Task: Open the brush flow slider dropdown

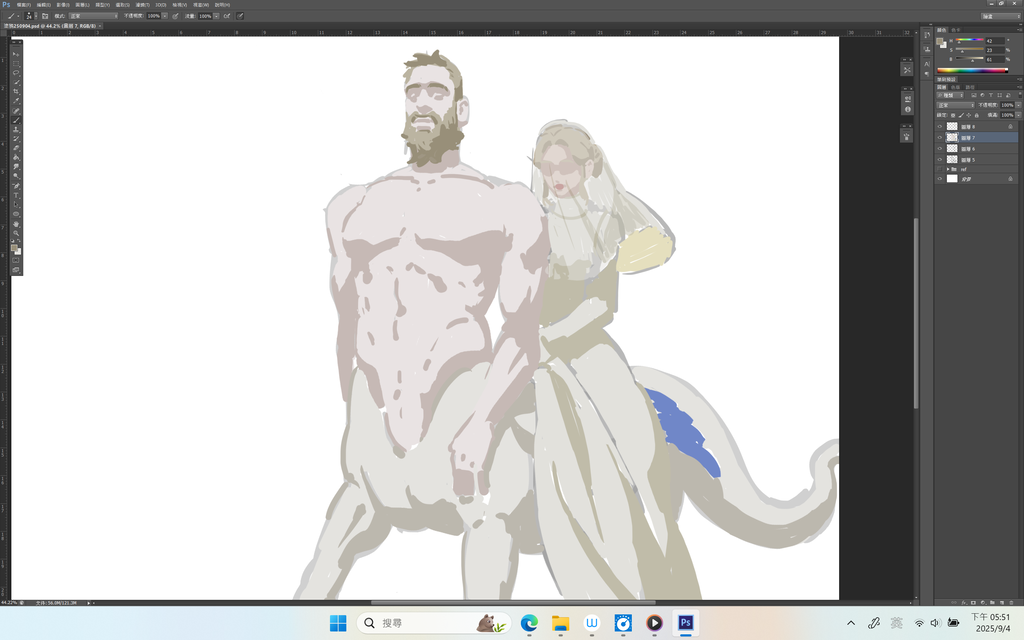Action: pos(216,16)
